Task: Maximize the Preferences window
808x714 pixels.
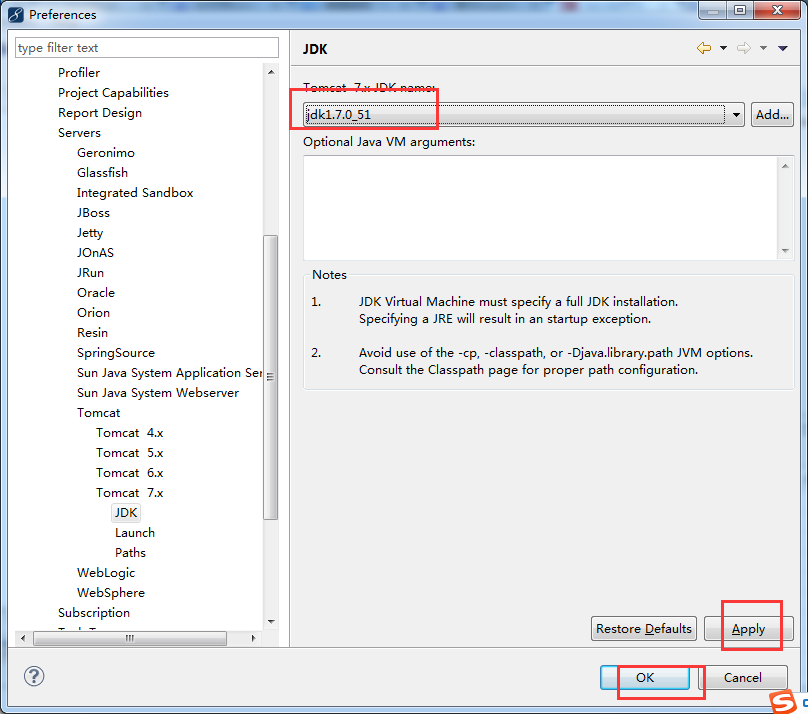Action: (x=740, y=10)
